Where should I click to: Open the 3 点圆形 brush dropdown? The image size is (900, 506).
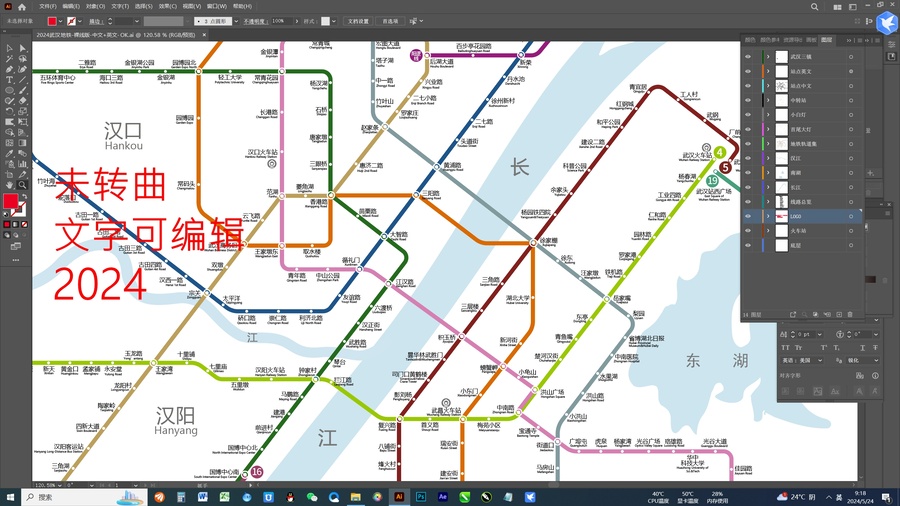(x=236, y=21)
